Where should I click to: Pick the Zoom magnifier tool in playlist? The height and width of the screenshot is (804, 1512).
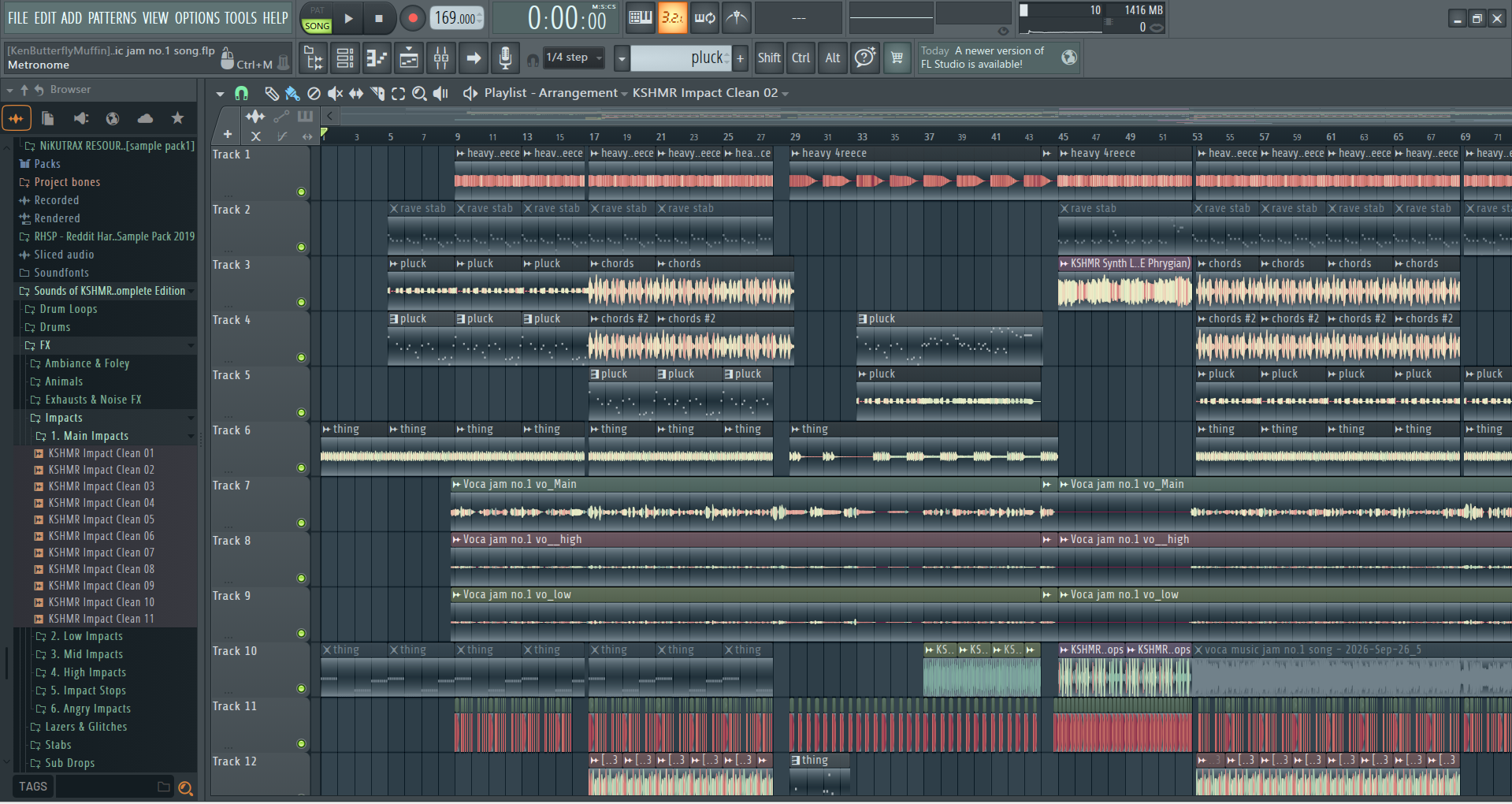coord(420,94)
